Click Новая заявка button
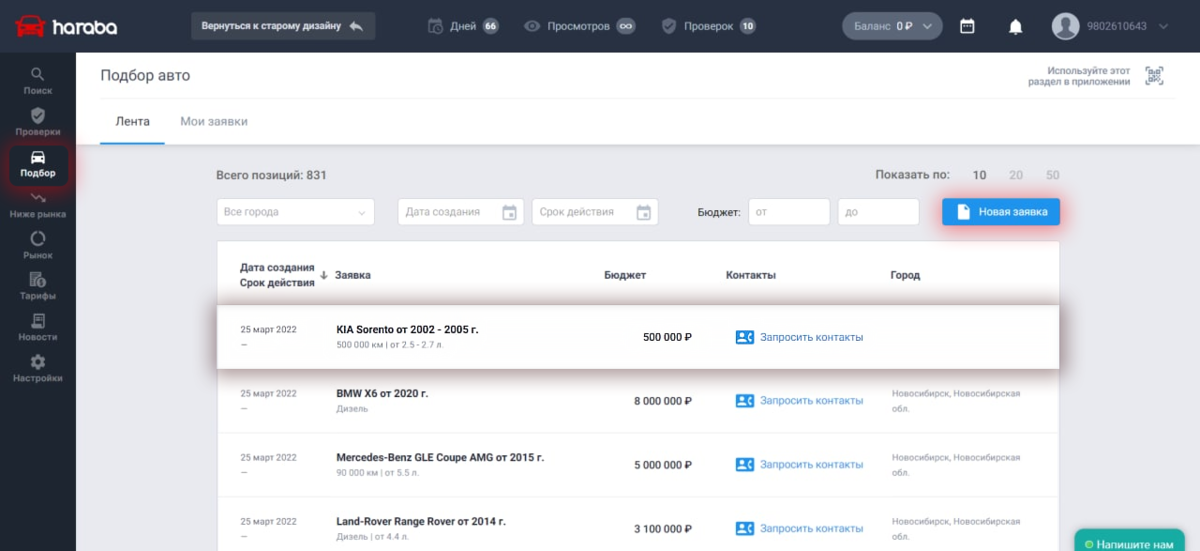Image resolution: width=1200 pixels, height=551 pixels. pos(1001,212)
